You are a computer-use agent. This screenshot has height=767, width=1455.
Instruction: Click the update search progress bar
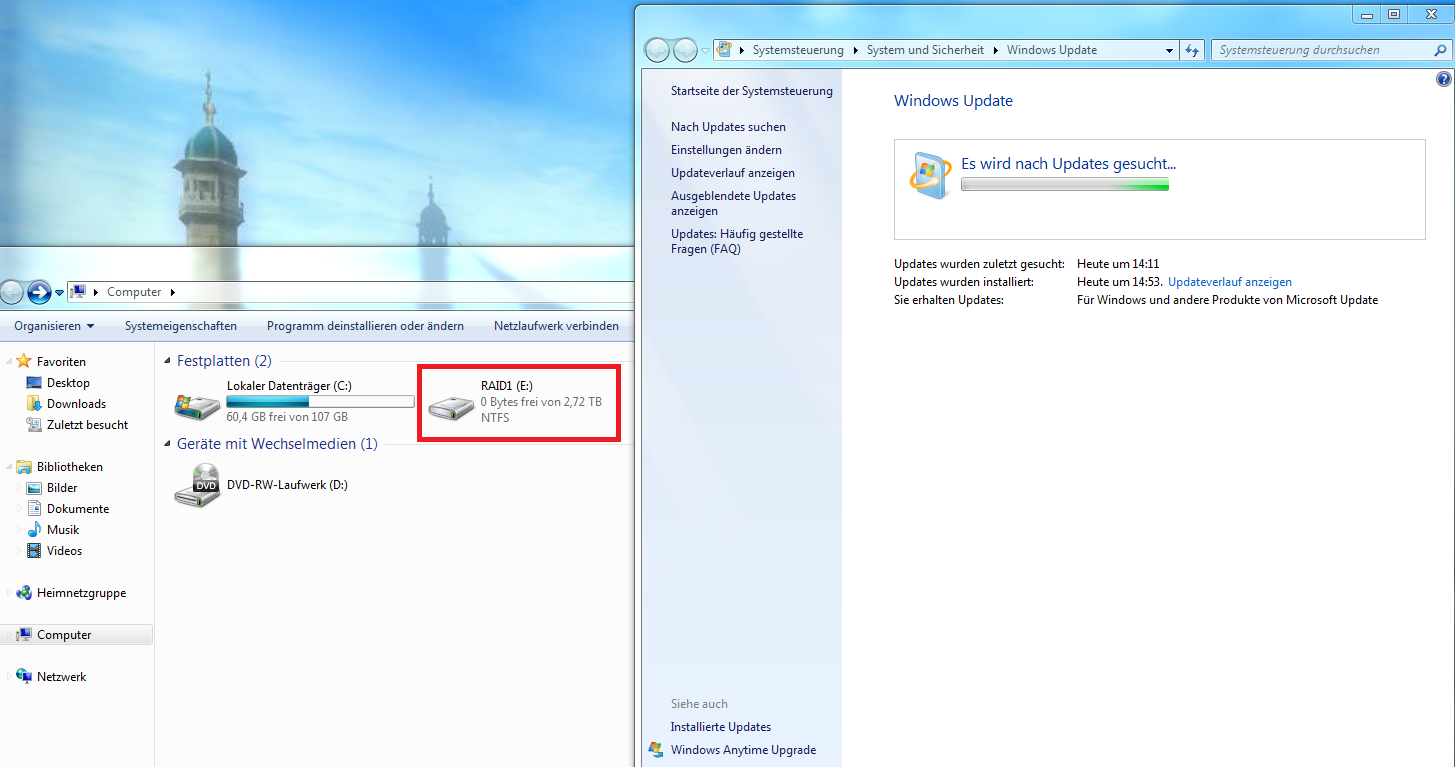1065,184
